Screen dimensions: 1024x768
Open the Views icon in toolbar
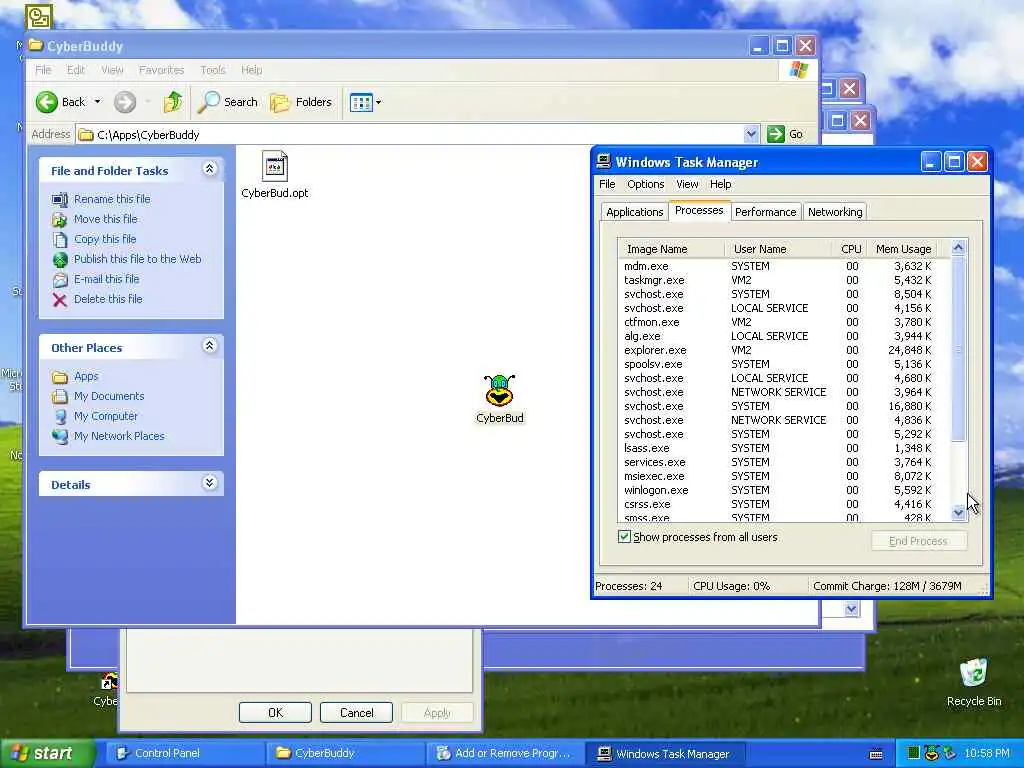360,103
